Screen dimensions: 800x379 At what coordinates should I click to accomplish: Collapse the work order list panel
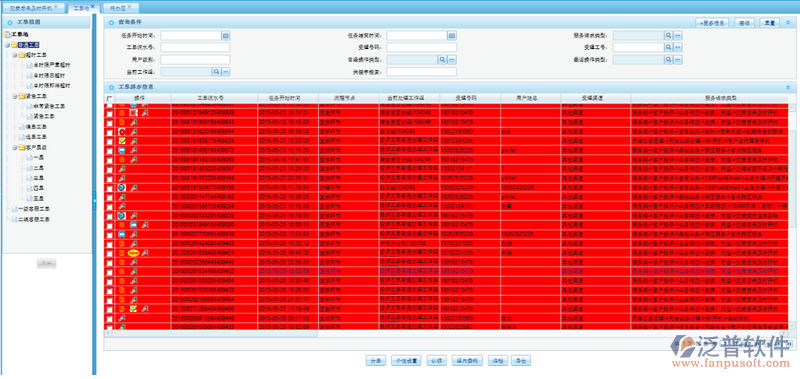pyautogui.click(x=788, y=87)
